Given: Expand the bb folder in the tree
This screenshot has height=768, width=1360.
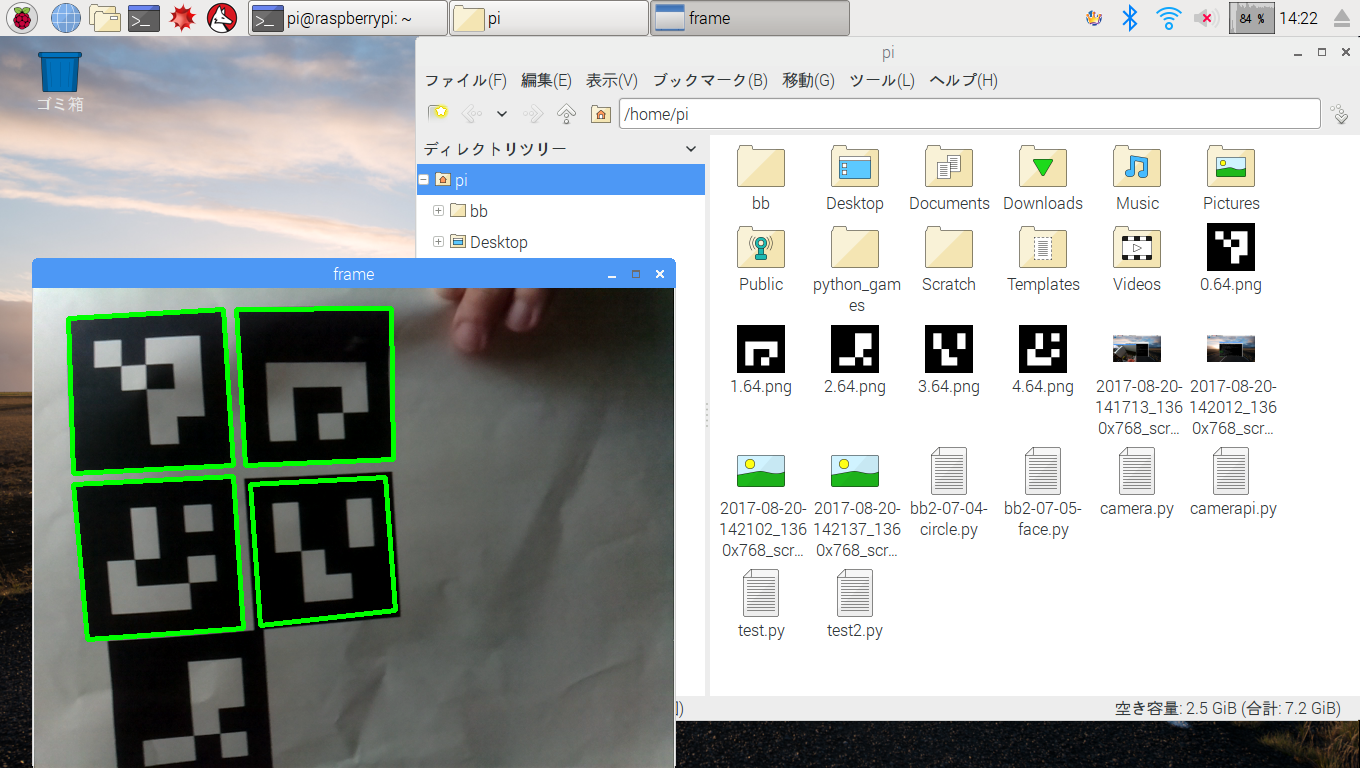Looking at the screenshot, I should tap(438, 211).
